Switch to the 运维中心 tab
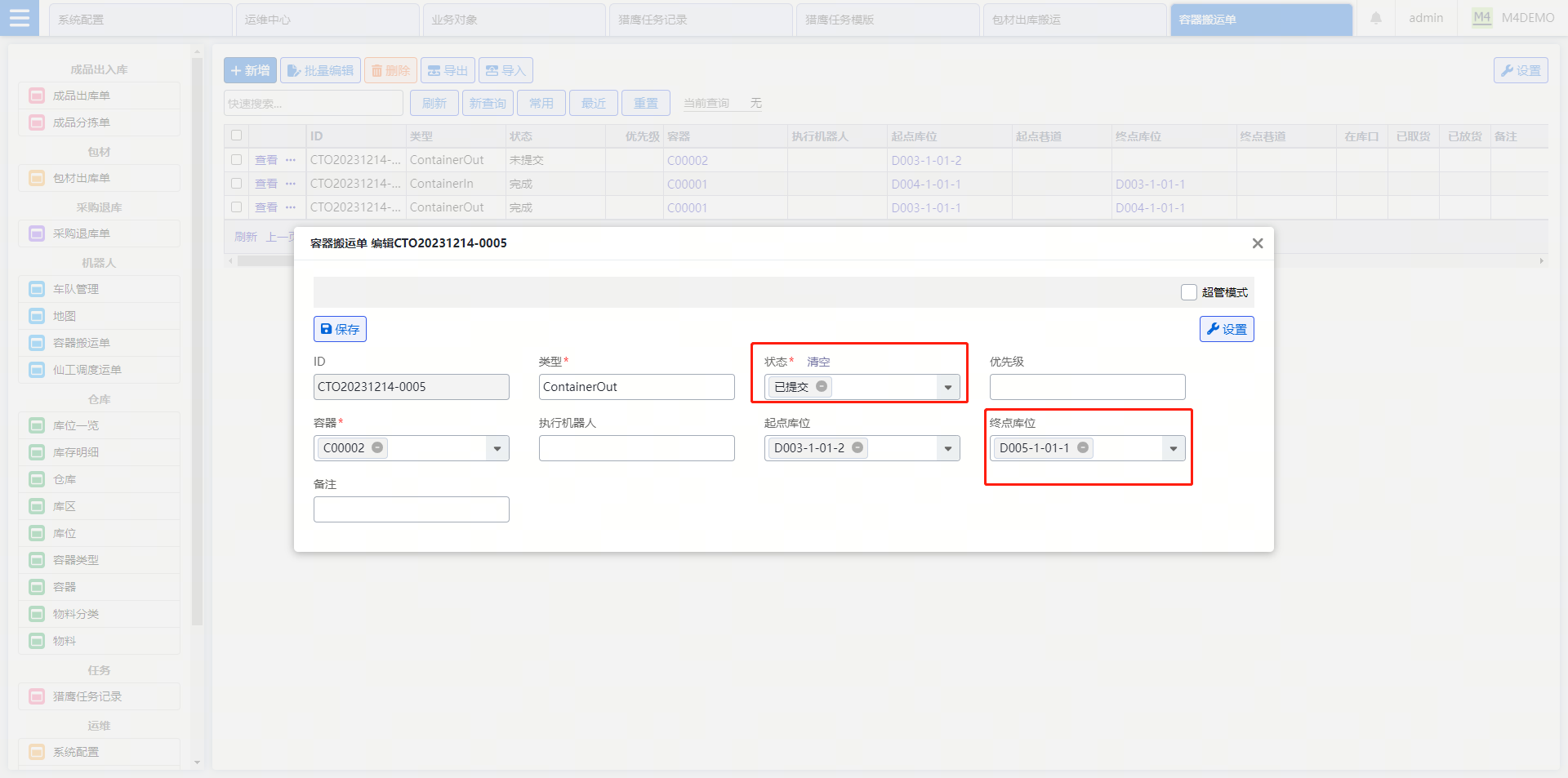 pos(327,20)
